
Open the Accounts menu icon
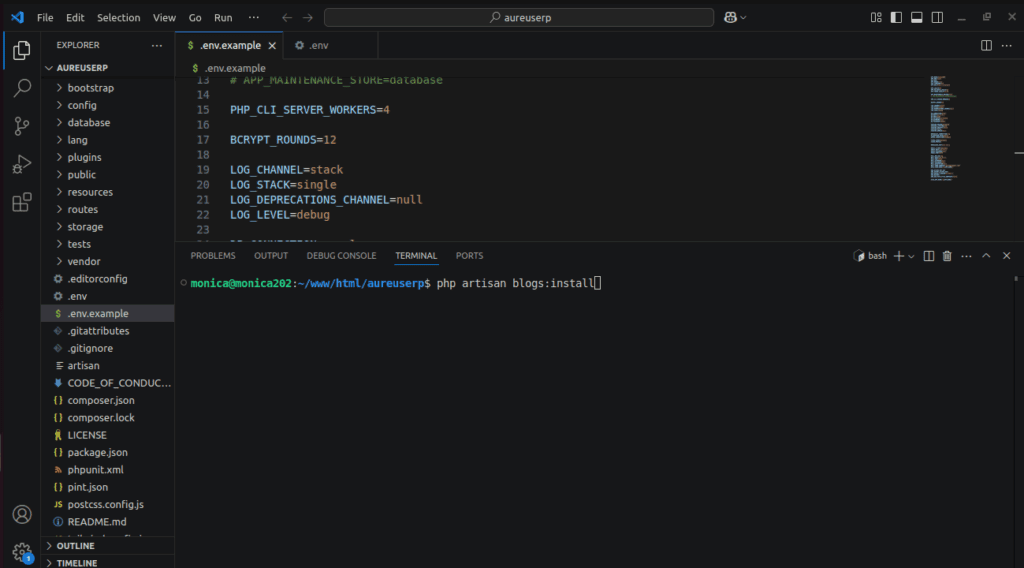(22, 514)
